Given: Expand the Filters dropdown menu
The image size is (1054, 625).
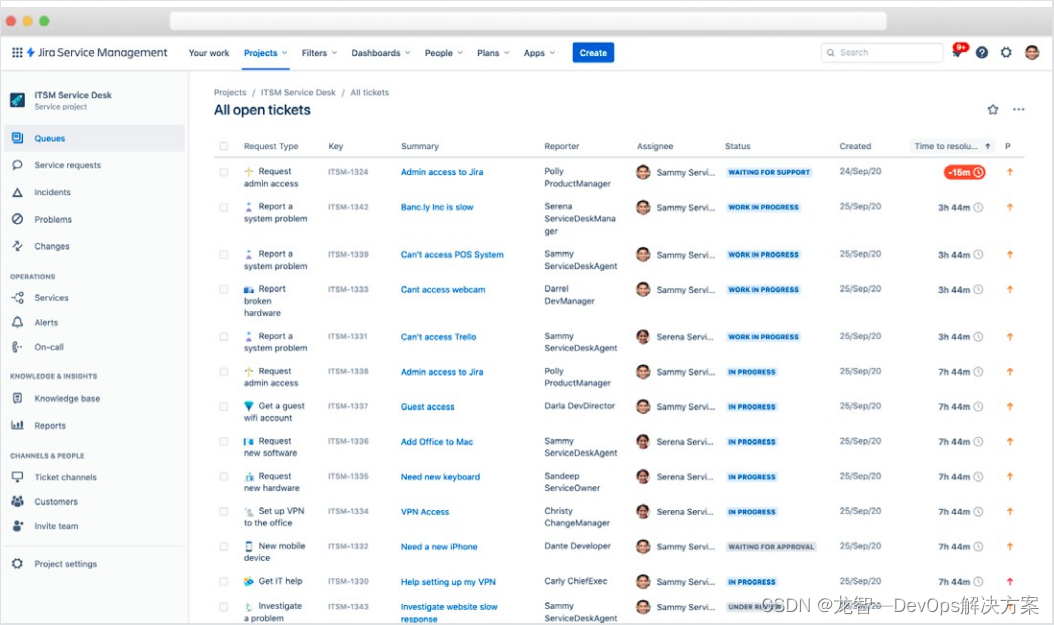Looking at the screenshot, I should coord(319,53).
